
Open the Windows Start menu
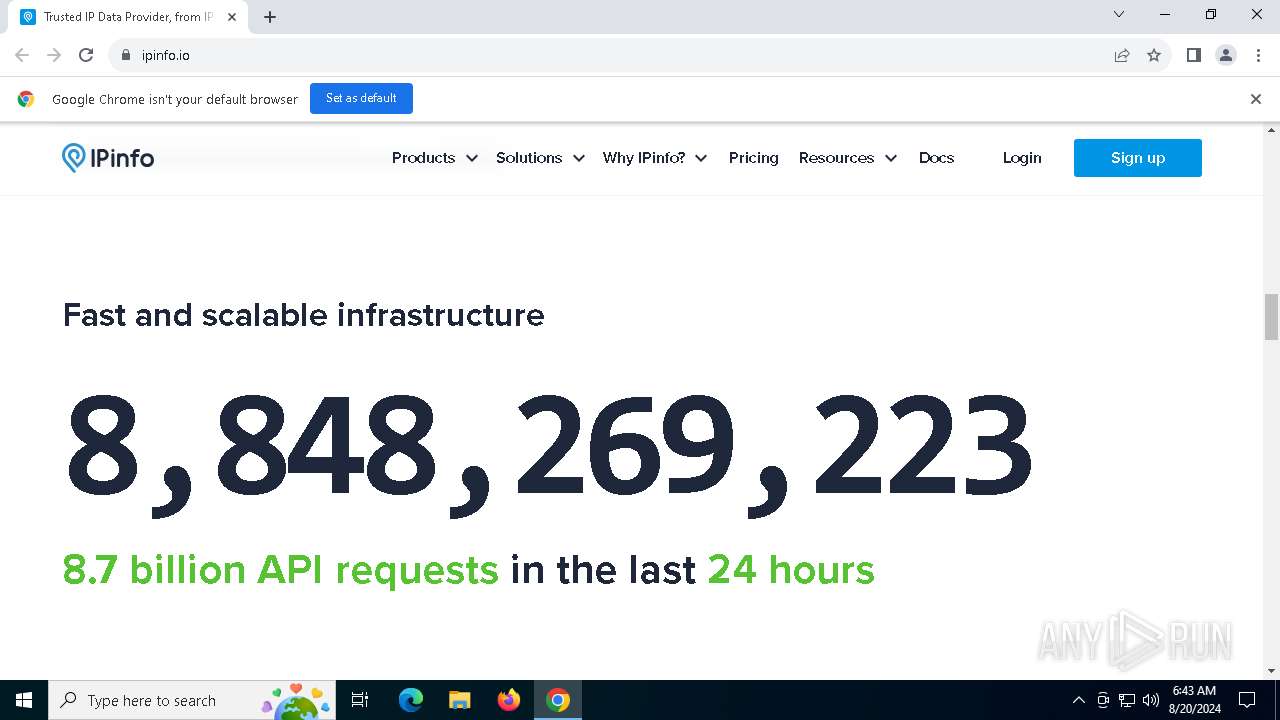(x=24, y=700)
